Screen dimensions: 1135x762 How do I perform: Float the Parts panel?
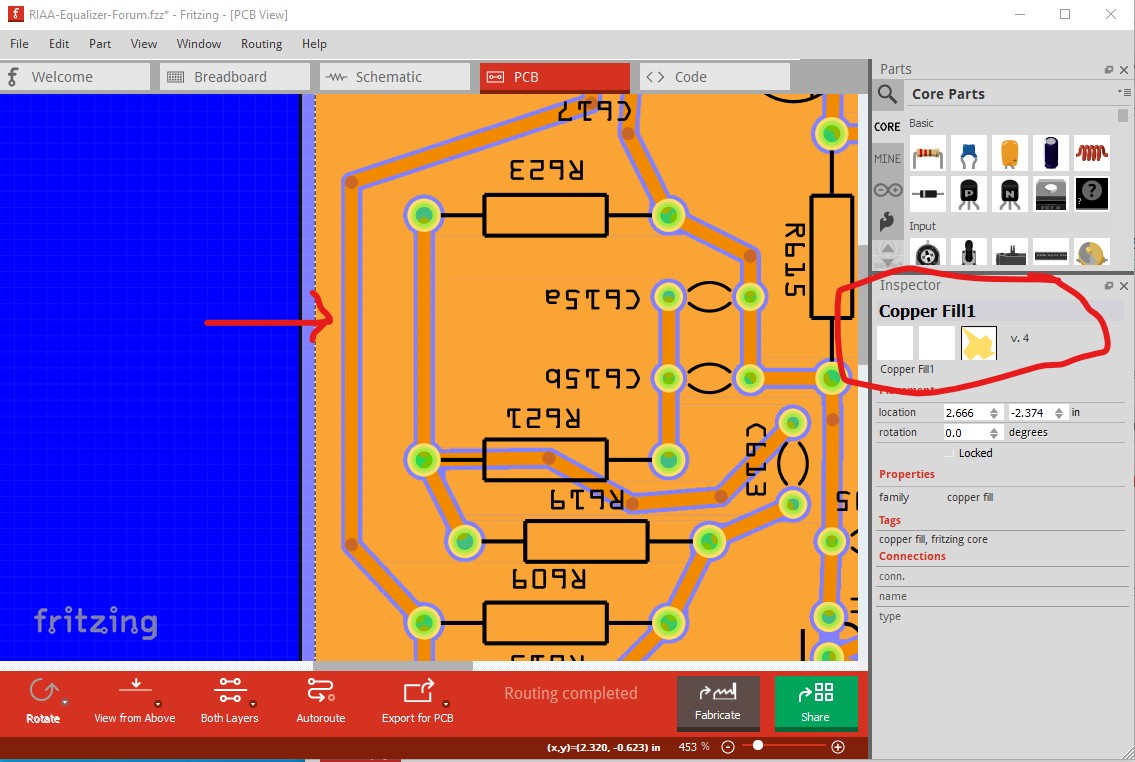pyautogui.click(x=1108, y=69)
